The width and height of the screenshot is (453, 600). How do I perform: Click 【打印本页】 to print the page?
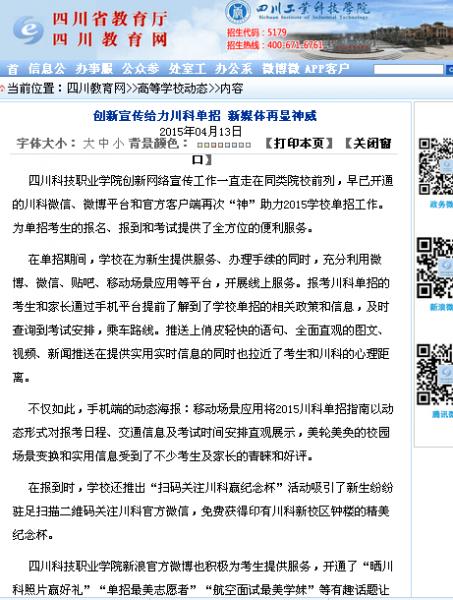(298, 143)
